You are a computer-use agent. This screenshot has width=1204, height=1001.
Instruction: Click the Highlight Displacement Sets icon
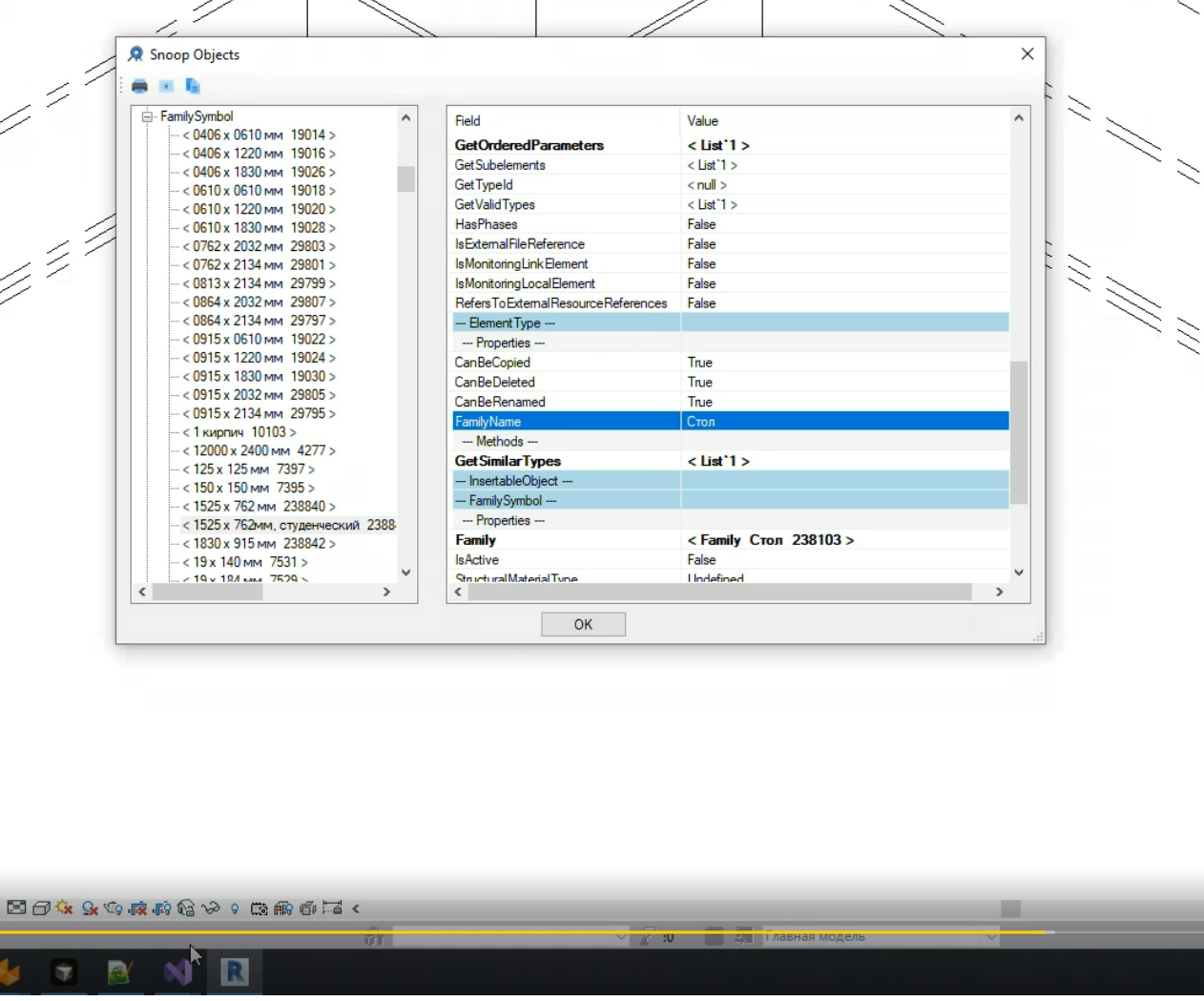point(308,908)
